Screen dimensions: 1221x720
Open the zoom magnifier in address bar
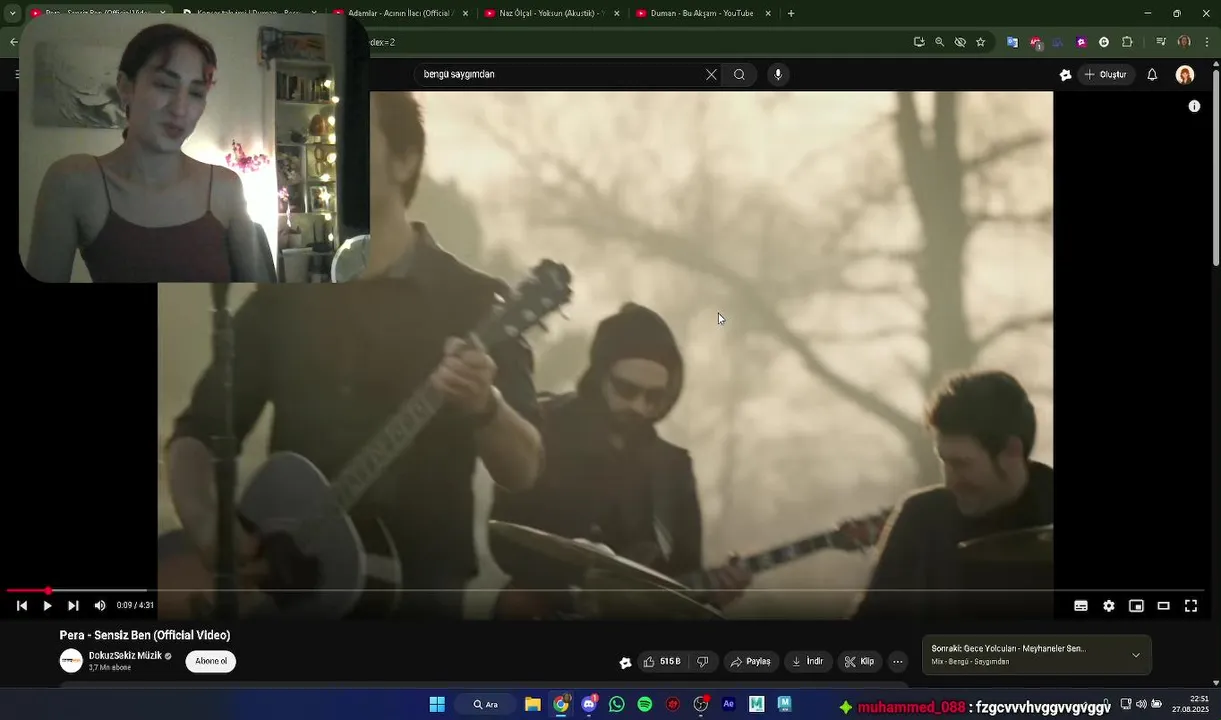(x=939, y=42)
